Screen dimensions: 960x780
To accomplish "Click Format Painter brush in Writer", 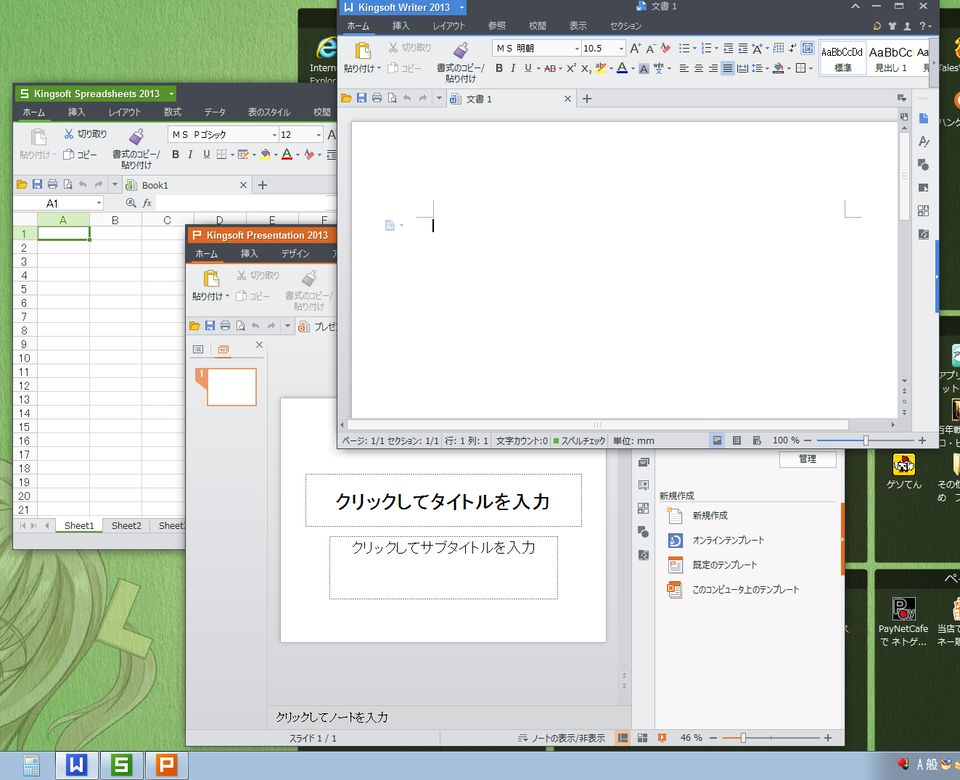I will tap(460, 50).
